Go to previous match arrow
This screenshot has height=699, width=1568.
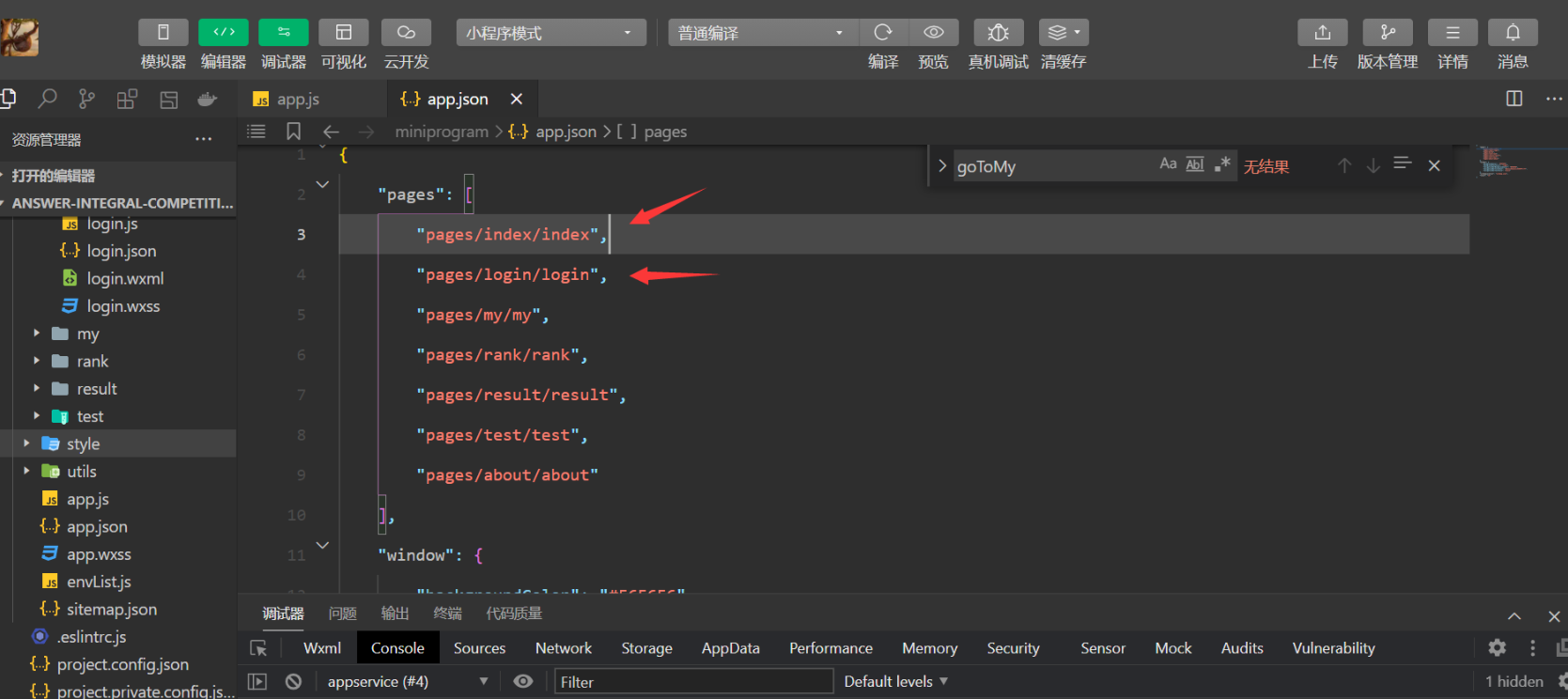point(1344,165)
